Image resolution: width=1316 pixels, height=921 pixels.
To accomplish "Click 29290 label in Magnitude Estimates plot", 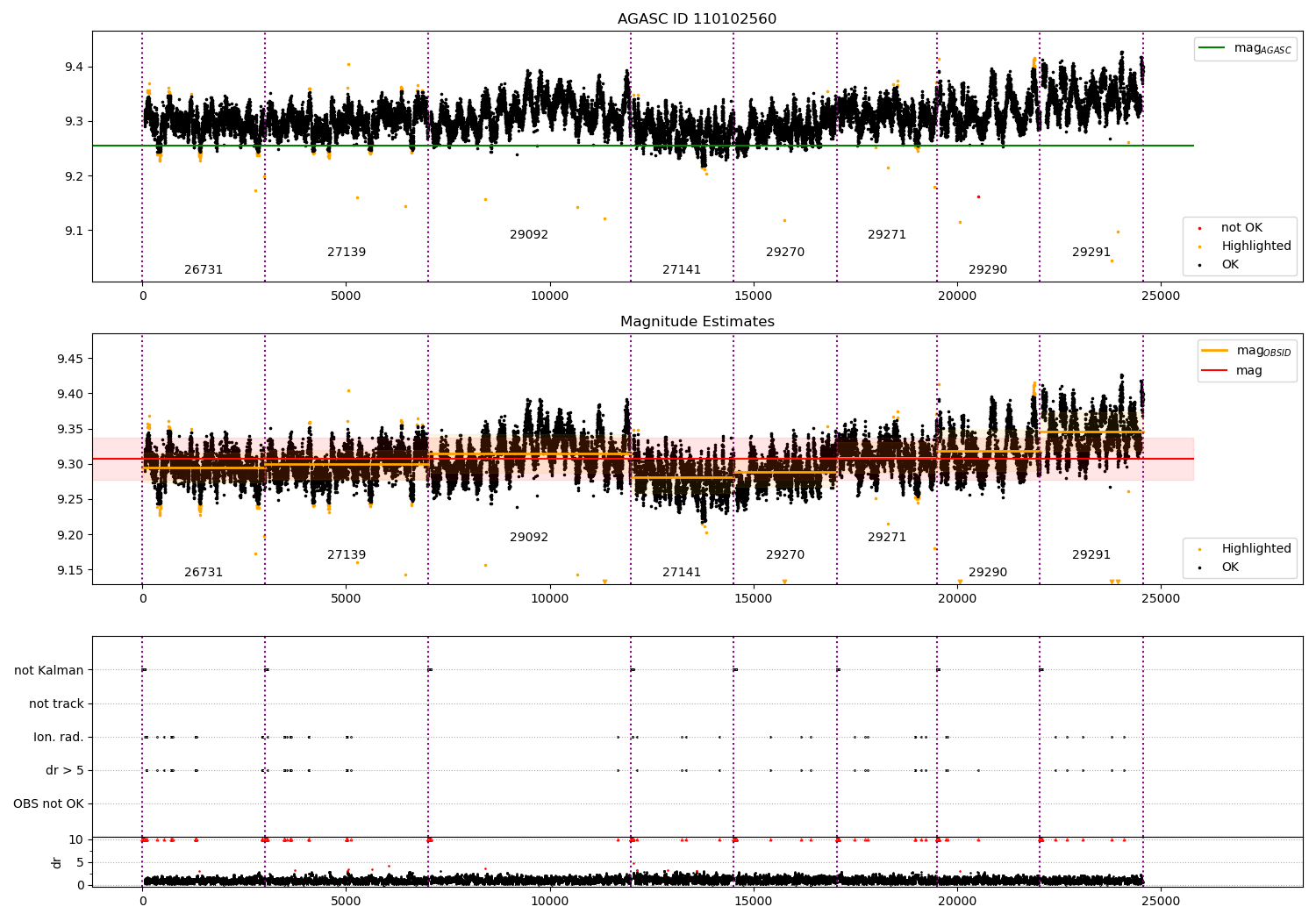I will [x=988, y=573].
